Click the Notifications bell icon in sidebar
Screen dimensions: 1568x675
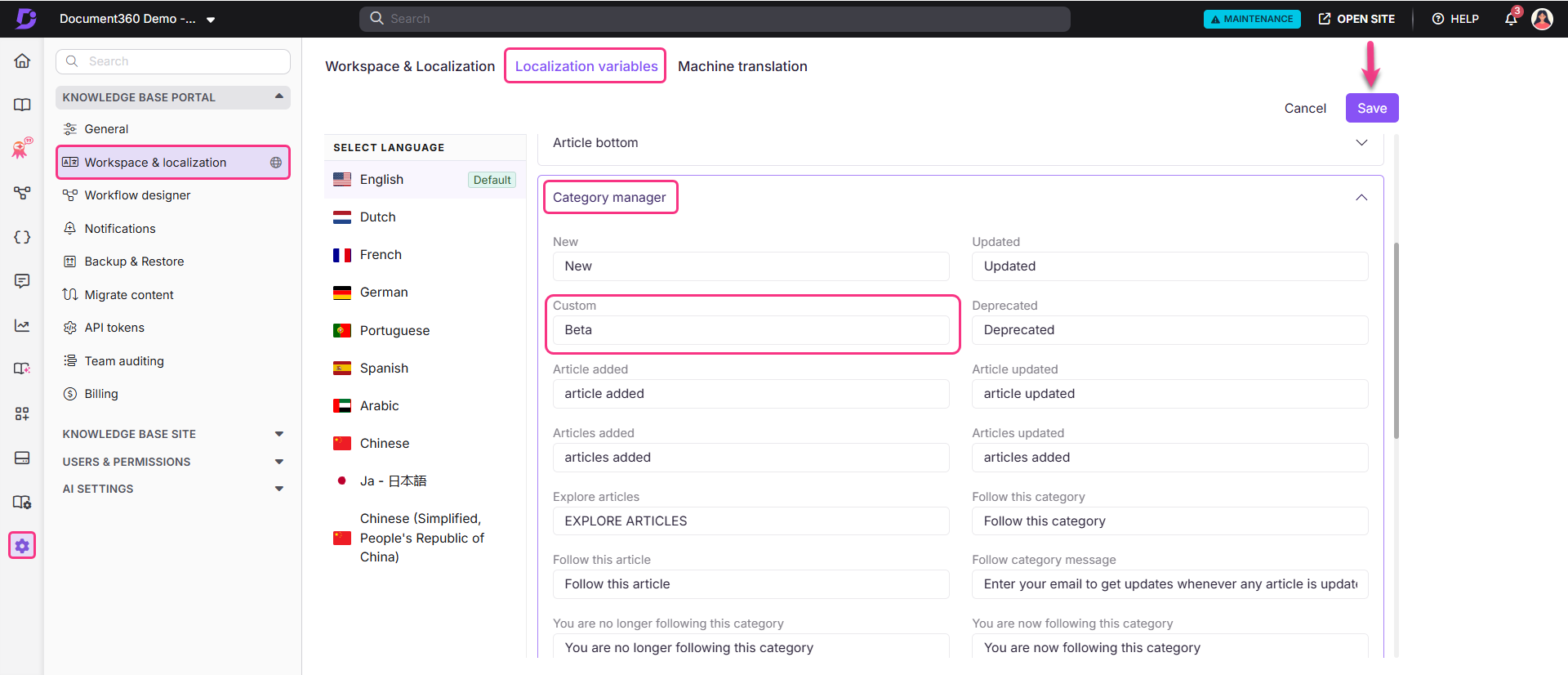tap(70, 229)
